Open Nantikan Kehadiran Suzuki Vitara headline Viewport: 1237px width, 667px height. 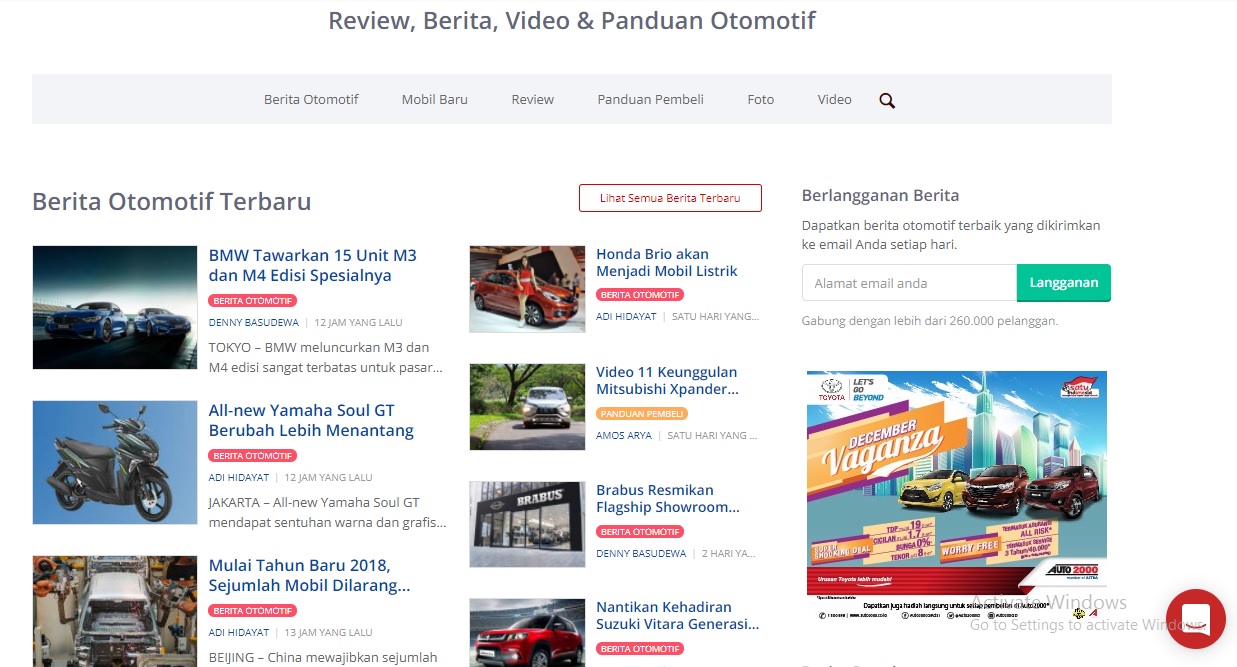(x=678, y=615)
